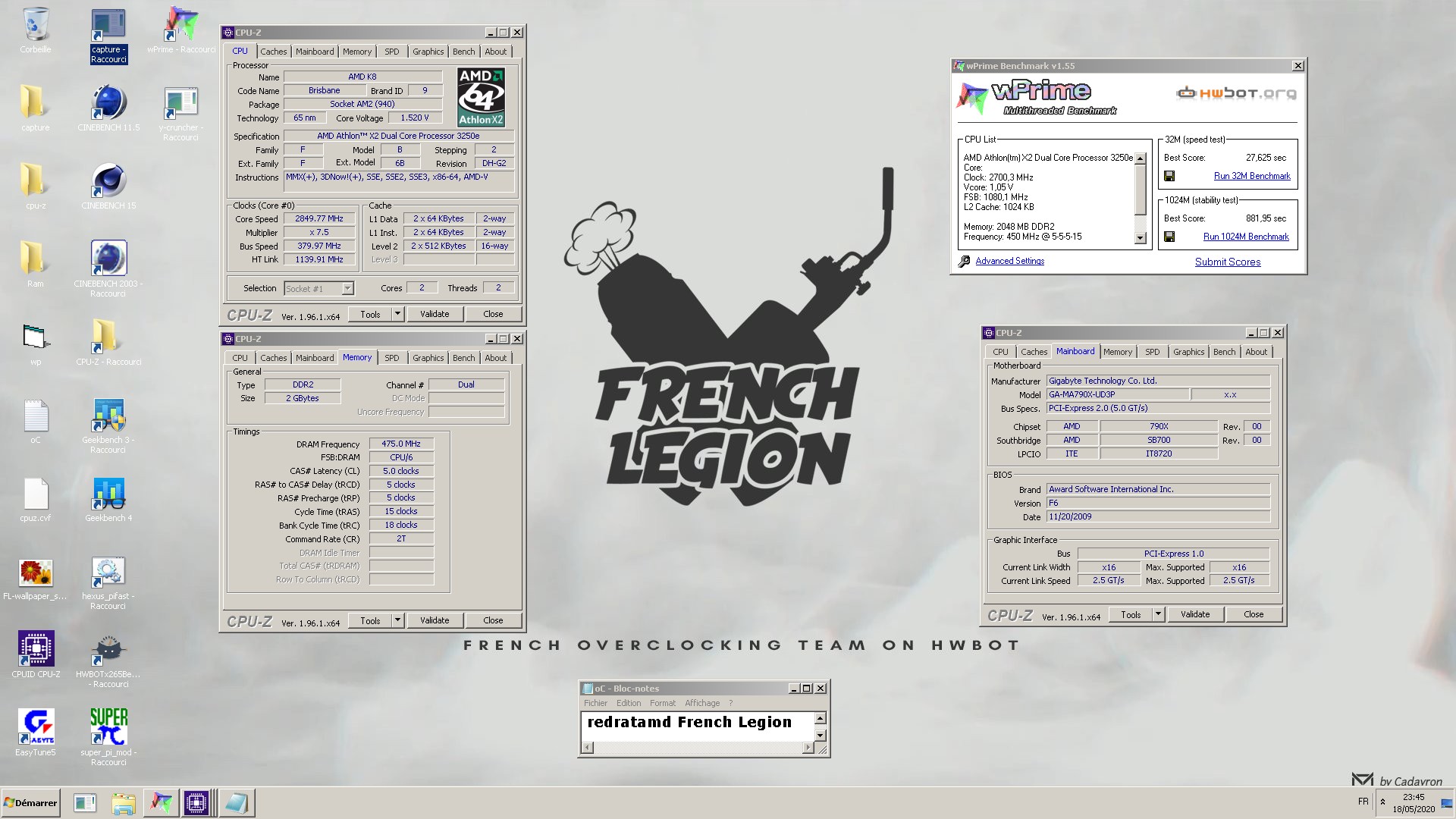Click the Tools button in CPU window
This screenshot has width=1456, height=819.
[x=370, y=314]
